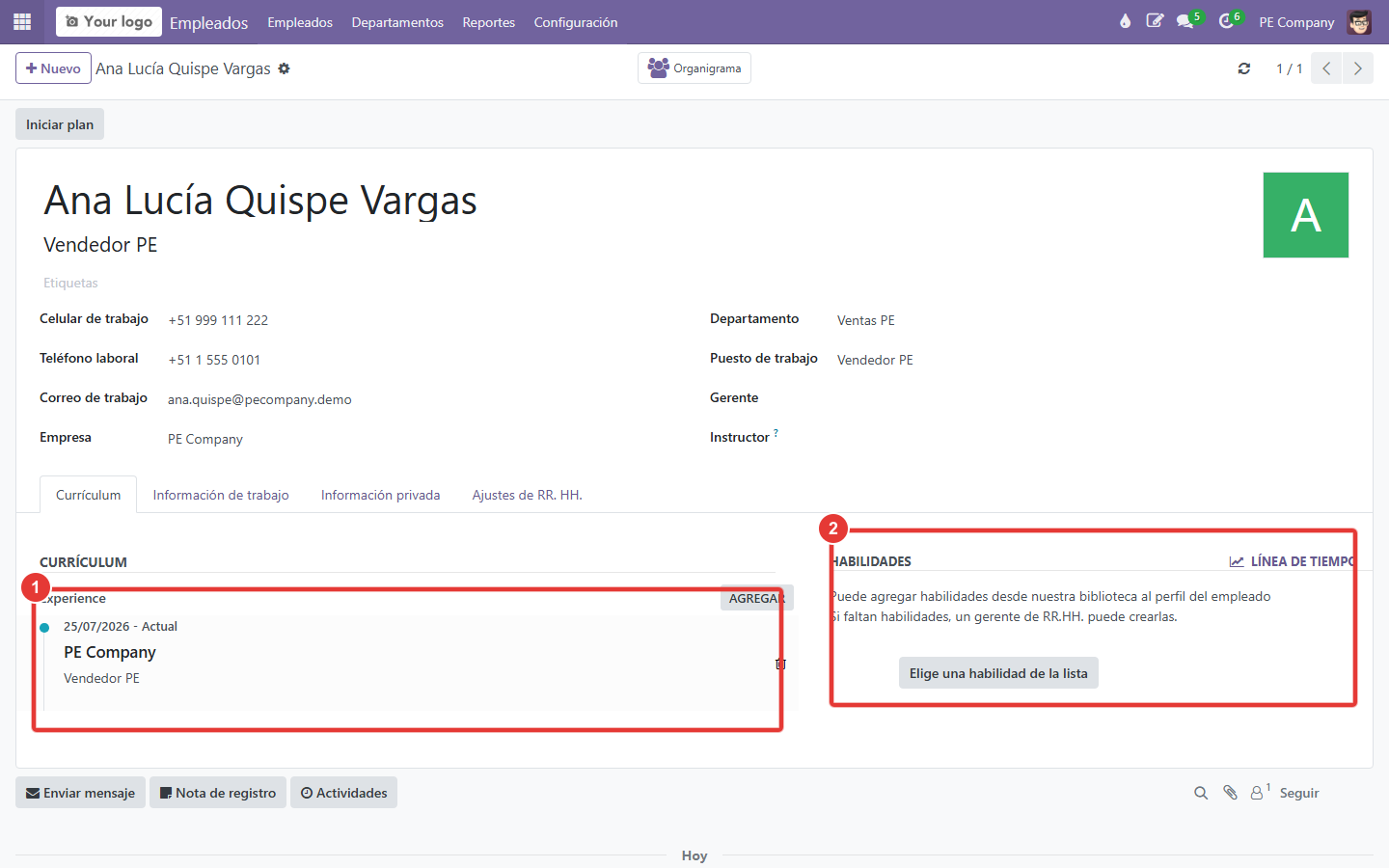Go to previous record with left chevron
Viewport: 1389px width, 868px height.
point(1326,68)
